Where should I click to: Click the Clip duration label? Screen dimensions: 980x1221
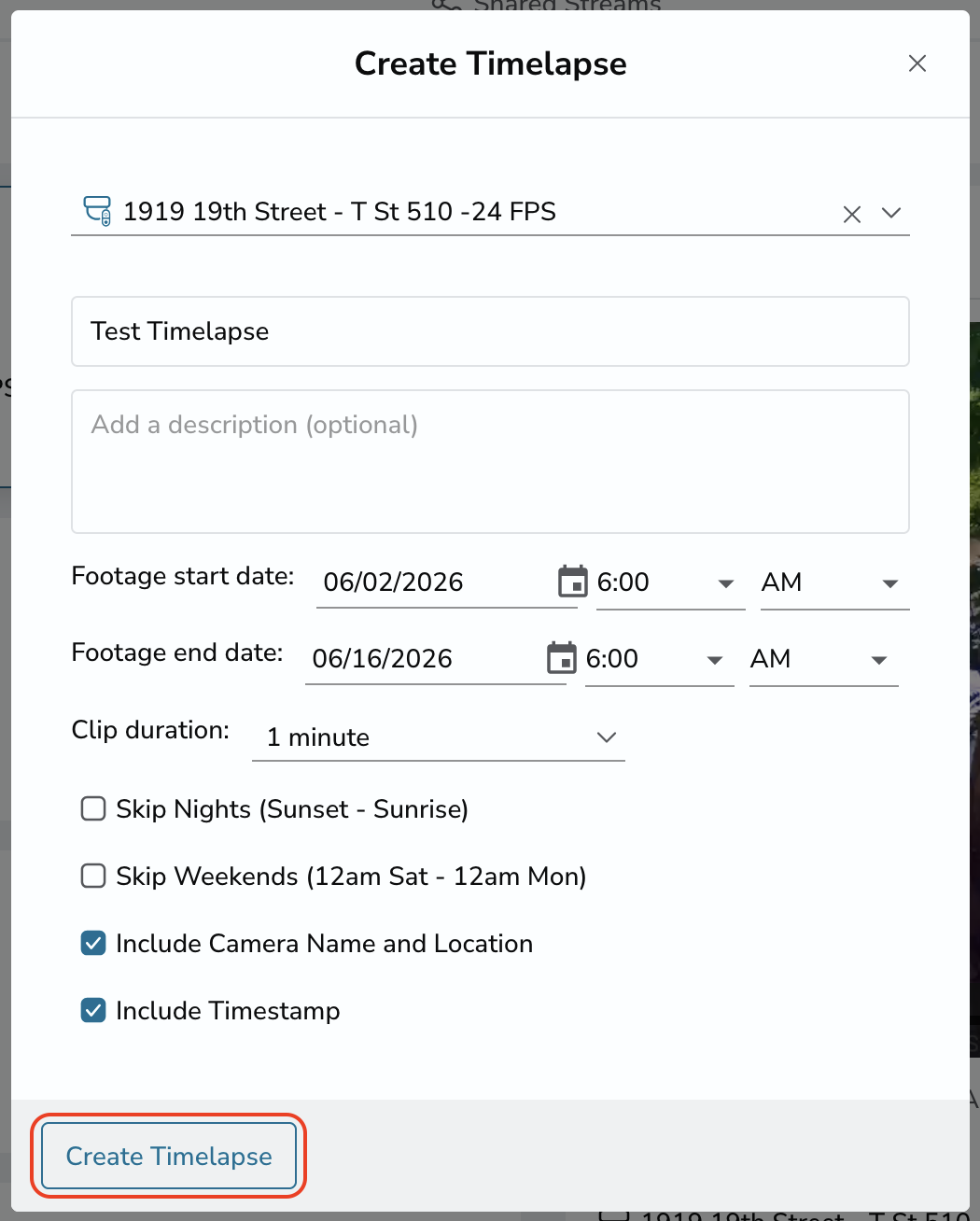point(150,730)
